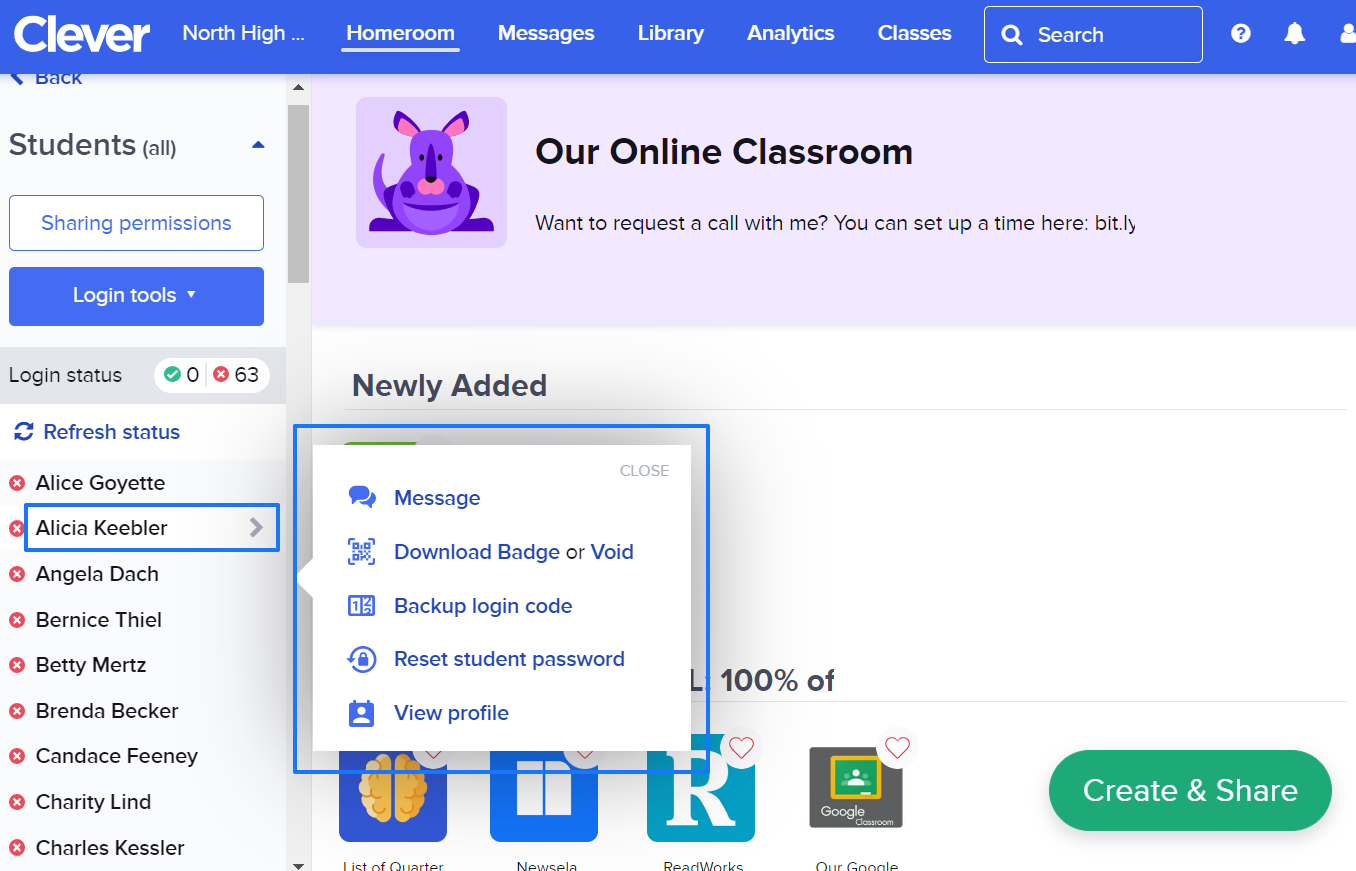Click the QR badge icon beside Download Badge
Viewport: 1356px width, 871px height.
tap(361, 551)
